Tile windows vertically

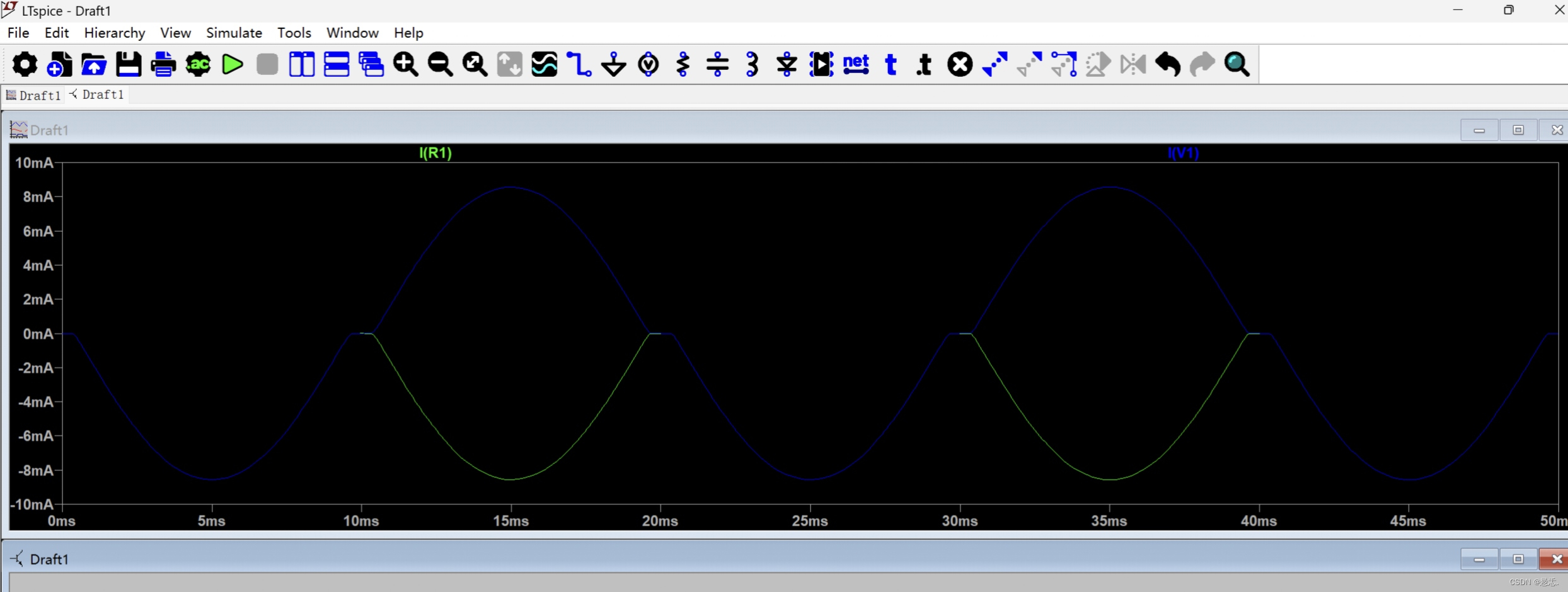302,64
